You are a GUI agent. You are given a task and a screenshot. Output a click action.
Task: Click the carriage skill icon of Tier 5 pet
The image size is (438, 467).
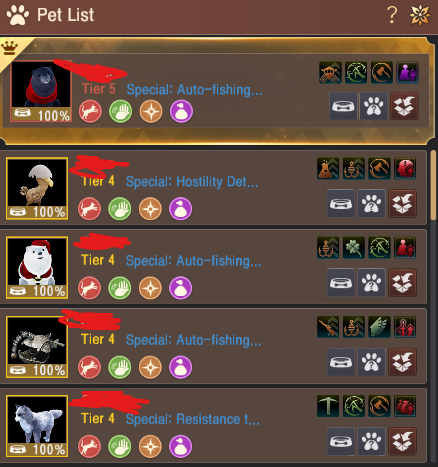pyautogui.click(x=330, y=72)
